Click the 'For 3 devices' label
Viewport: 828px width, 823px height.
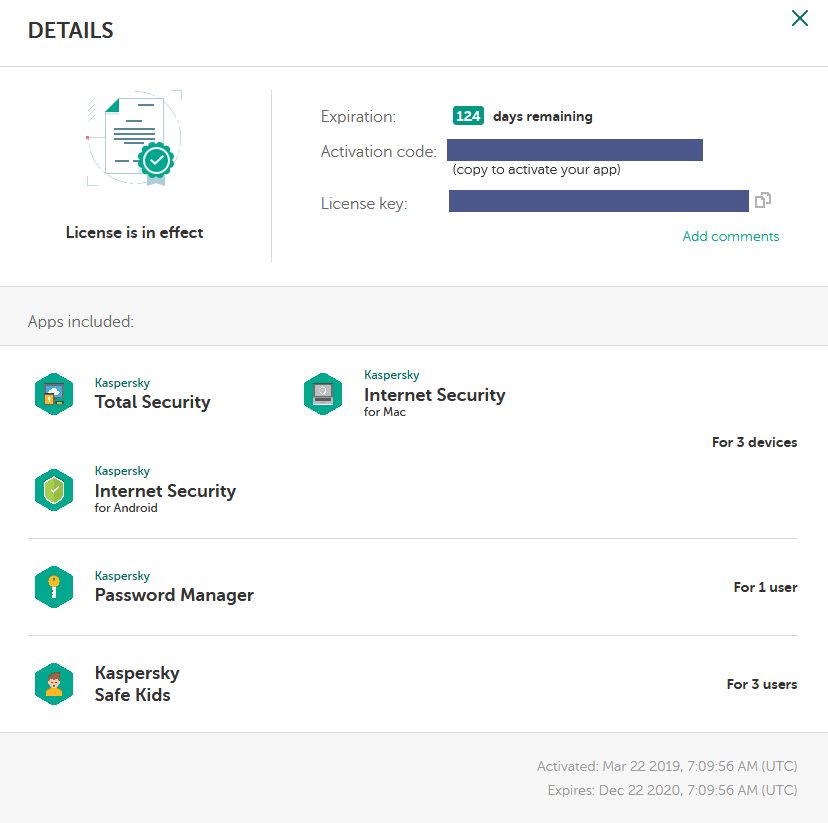point(754,442)
